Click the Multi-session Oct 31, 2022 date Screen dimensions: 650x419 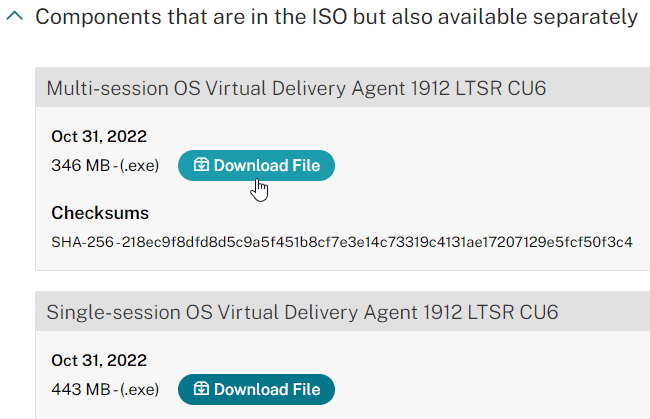click(x=98, y=136)
